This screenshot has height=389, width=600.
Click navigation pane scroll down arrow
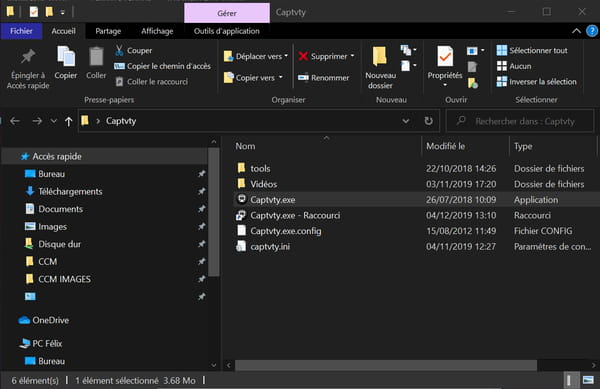(214, 365)
